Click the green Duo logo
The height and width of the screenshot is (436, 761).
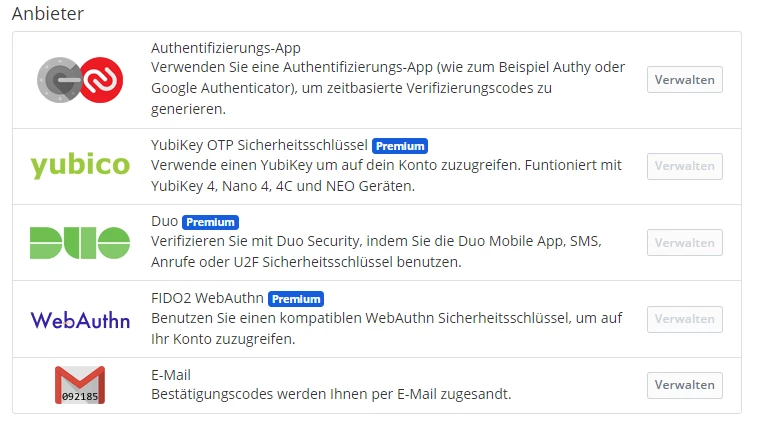80,242
